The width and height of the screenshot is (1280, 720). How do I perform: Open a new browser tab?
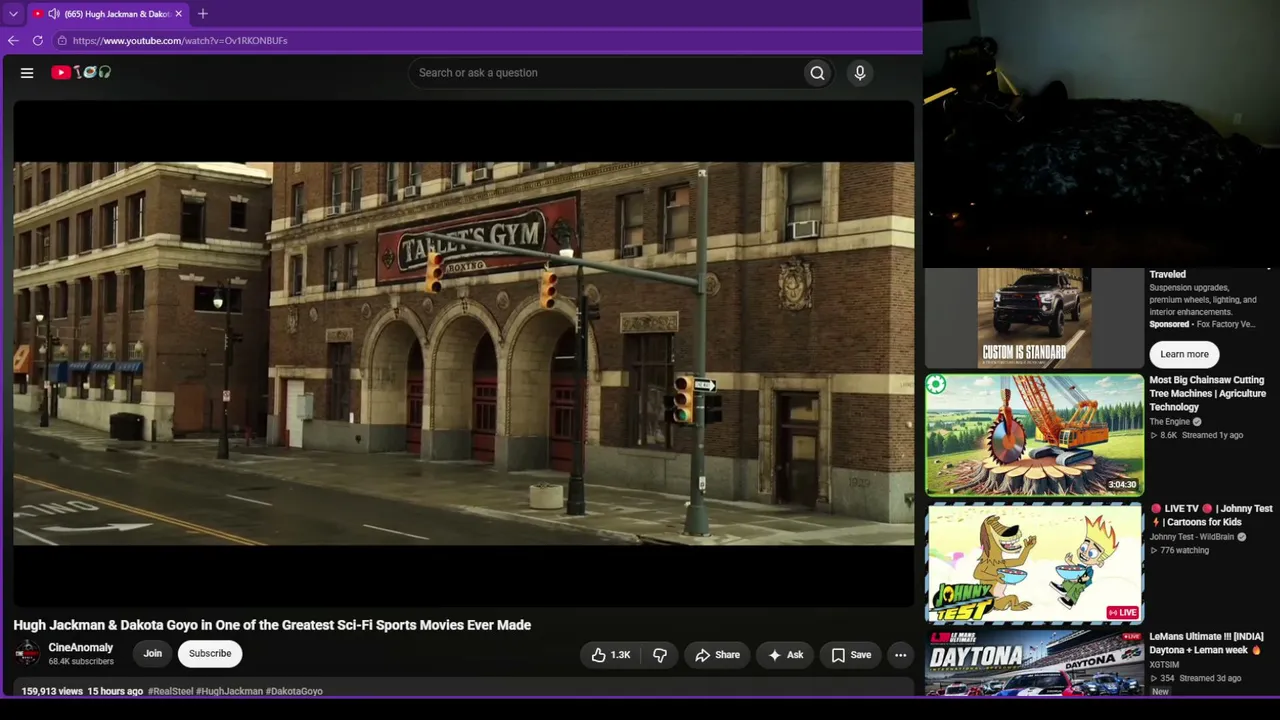point(203,14)
